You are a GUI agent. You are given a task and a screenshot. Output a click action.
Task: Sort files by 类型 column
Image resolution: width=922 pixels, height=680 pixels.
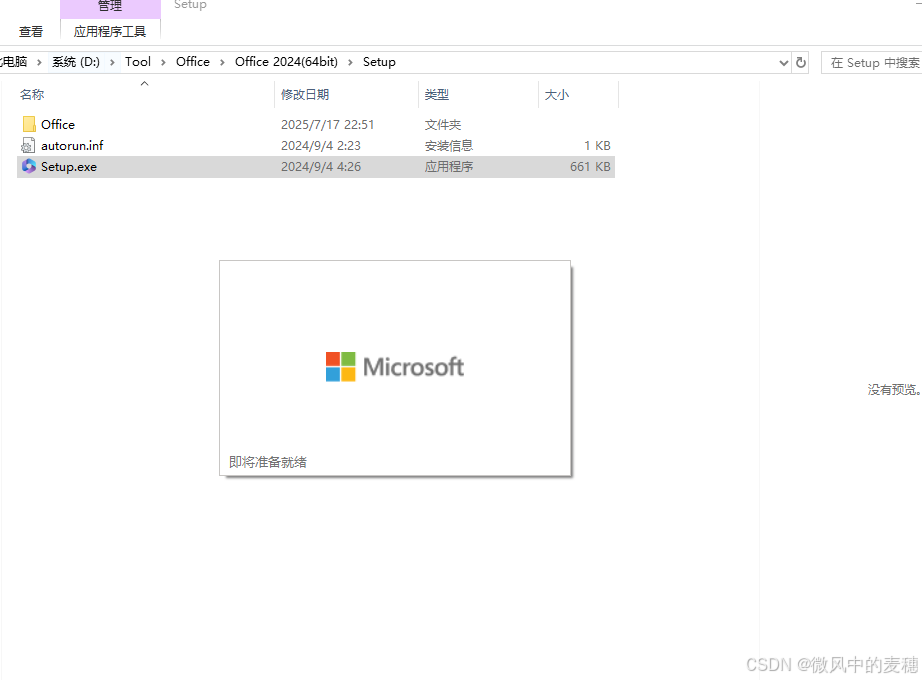(437, 95)
